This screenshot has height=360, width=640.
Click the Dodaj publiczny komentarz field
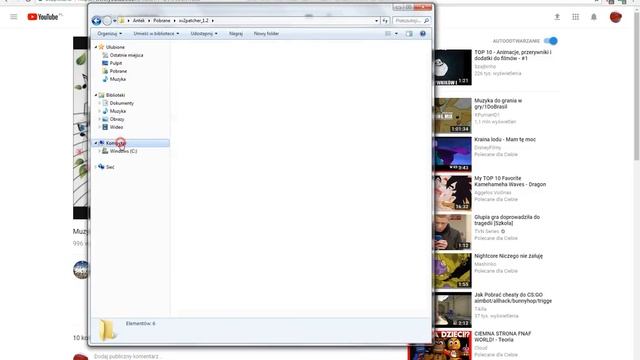pos(127,356)
